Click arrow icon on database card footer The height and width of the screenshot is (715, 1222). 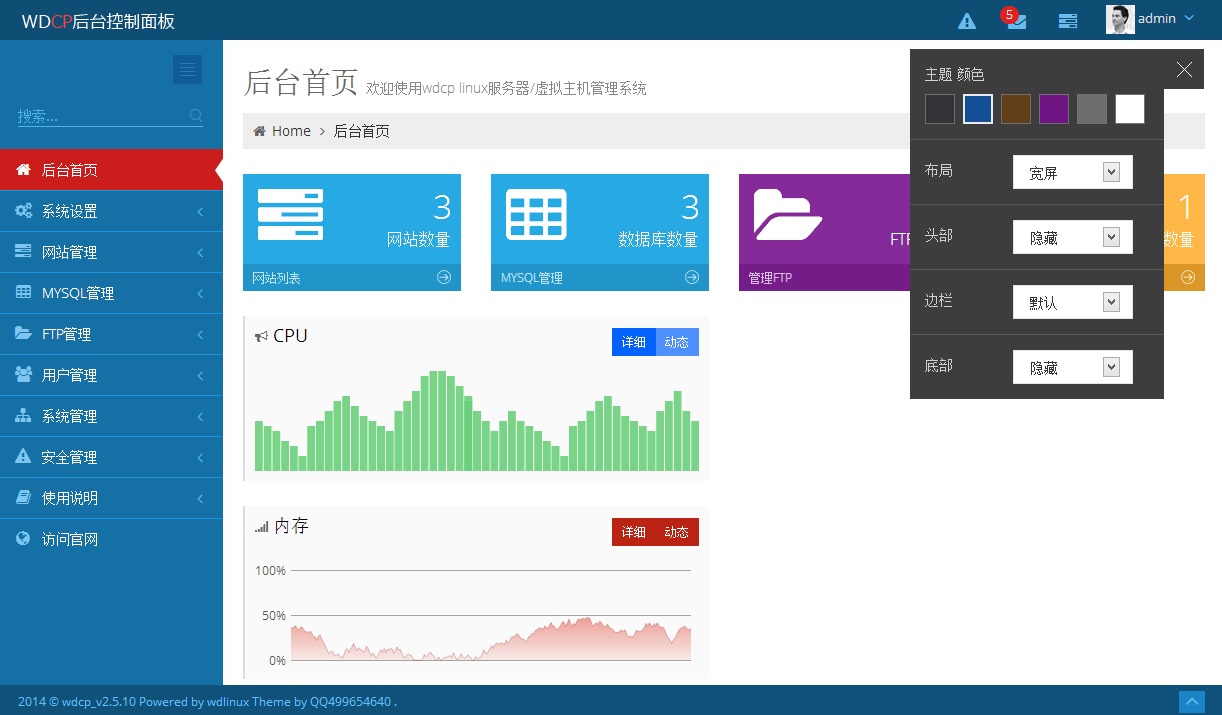pos(692,277)
